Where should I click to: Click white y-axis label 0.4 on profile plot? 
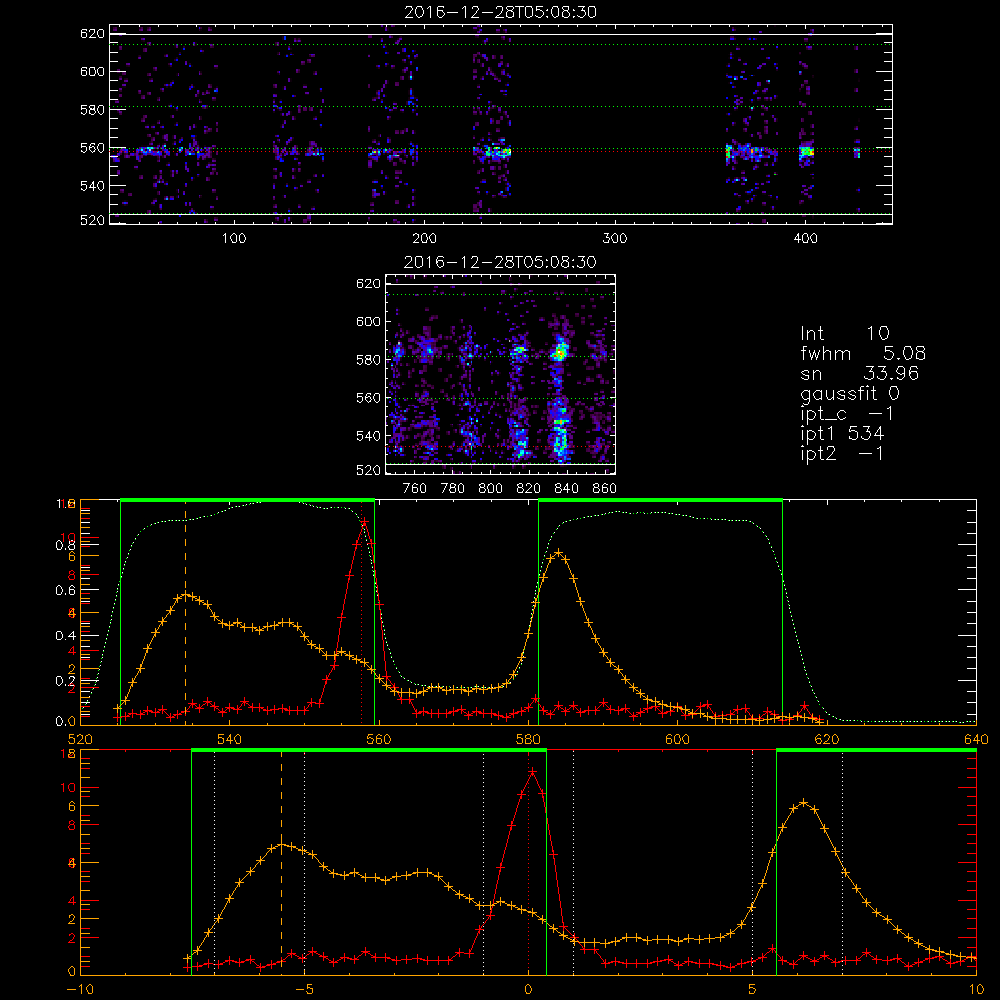[x=65, y=636]
